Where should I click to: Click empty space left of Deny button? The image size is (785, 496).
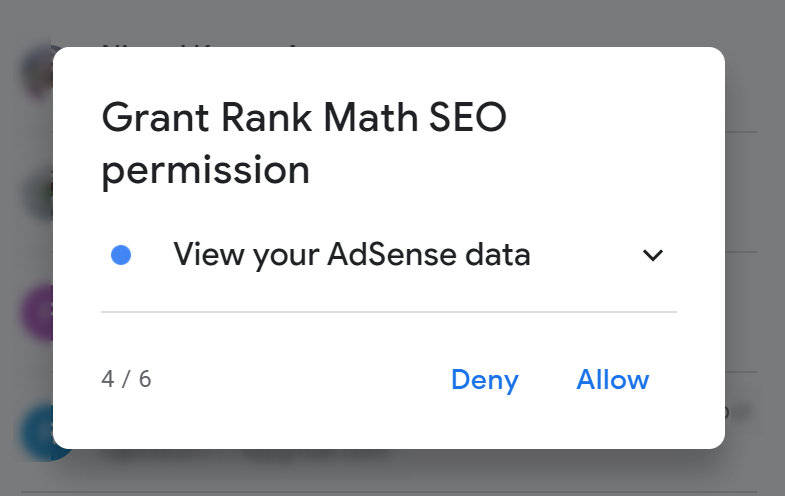point(300,380)
